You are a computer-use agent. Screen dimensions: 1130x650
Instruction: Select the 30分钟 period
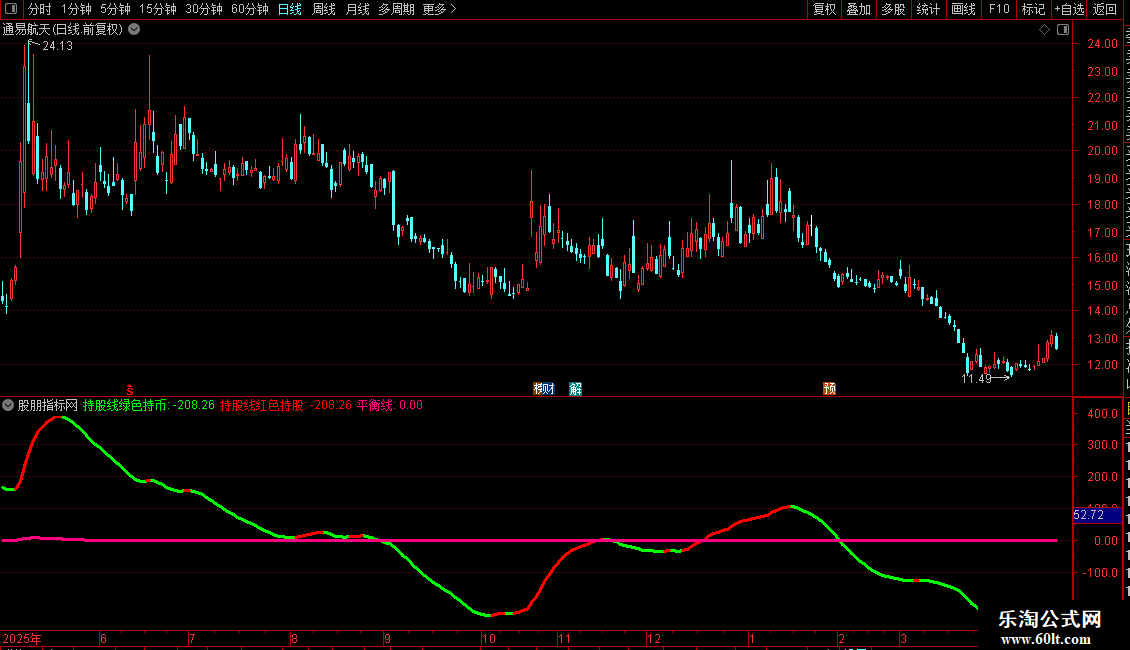click(x=204, y=9)
